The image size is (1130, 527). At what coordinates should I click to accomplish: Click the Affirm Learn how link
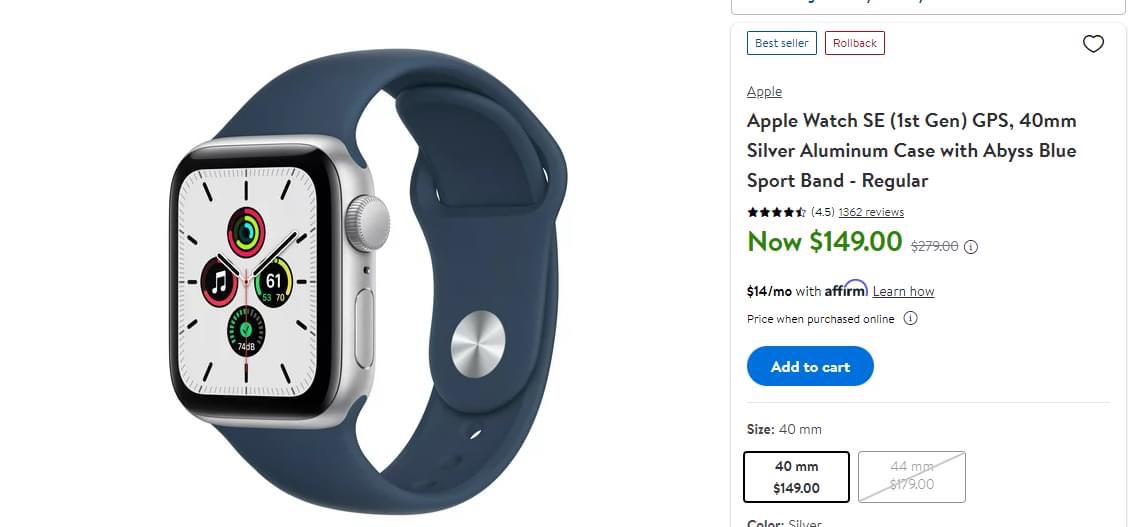click(x=903, y=291)
